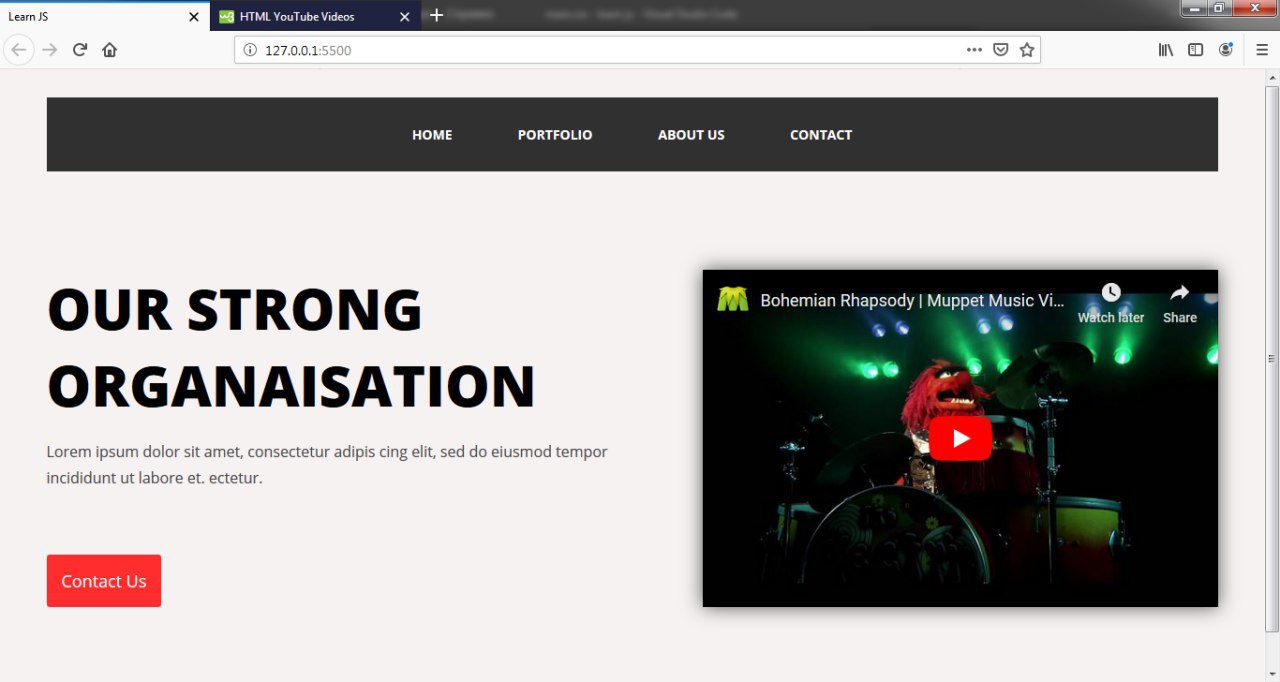Open the browser home page
This screenshot has width=1280, height=682.
pyautogui.click(x=110, y=50)
